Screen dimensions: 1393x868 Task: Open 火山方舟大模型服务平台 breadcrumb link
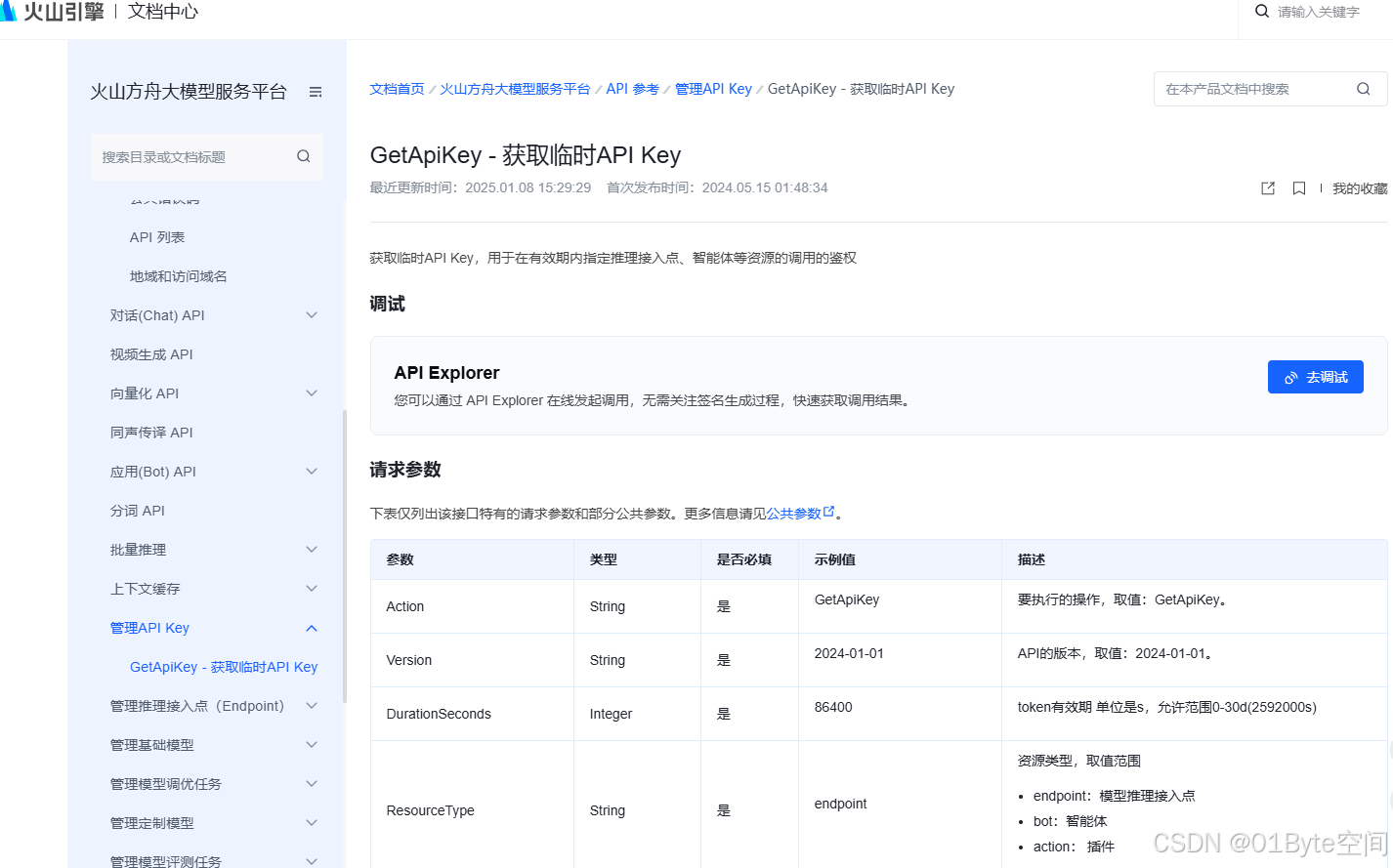tap(515, 89)
